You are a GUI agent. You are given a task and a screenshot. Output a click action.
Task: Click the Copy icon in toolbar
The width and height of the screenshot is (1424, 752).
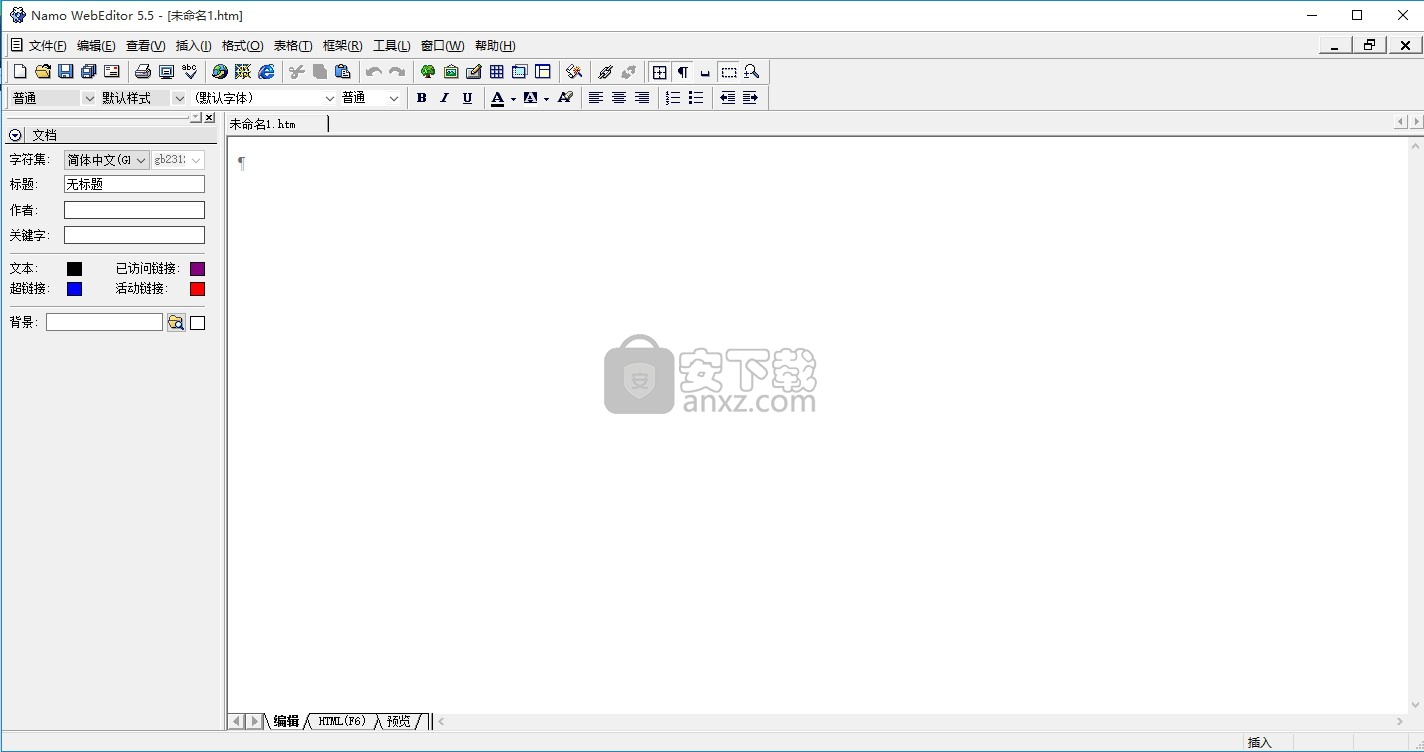click(x=319, y=71)
